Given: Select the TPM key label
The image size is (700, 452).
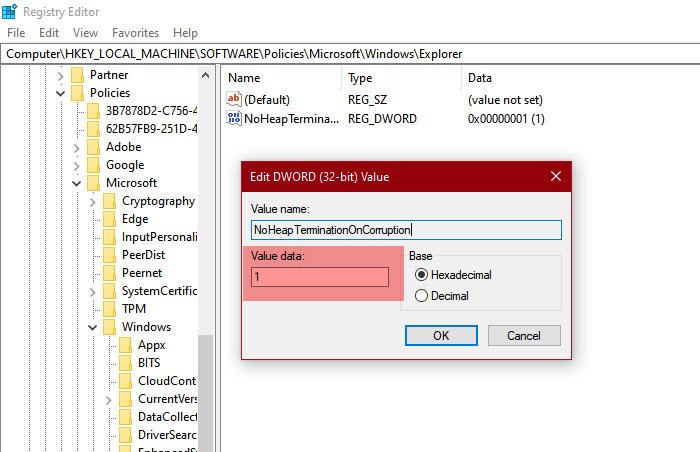Looking at the screenshot, I should click(x=134, y=309).
